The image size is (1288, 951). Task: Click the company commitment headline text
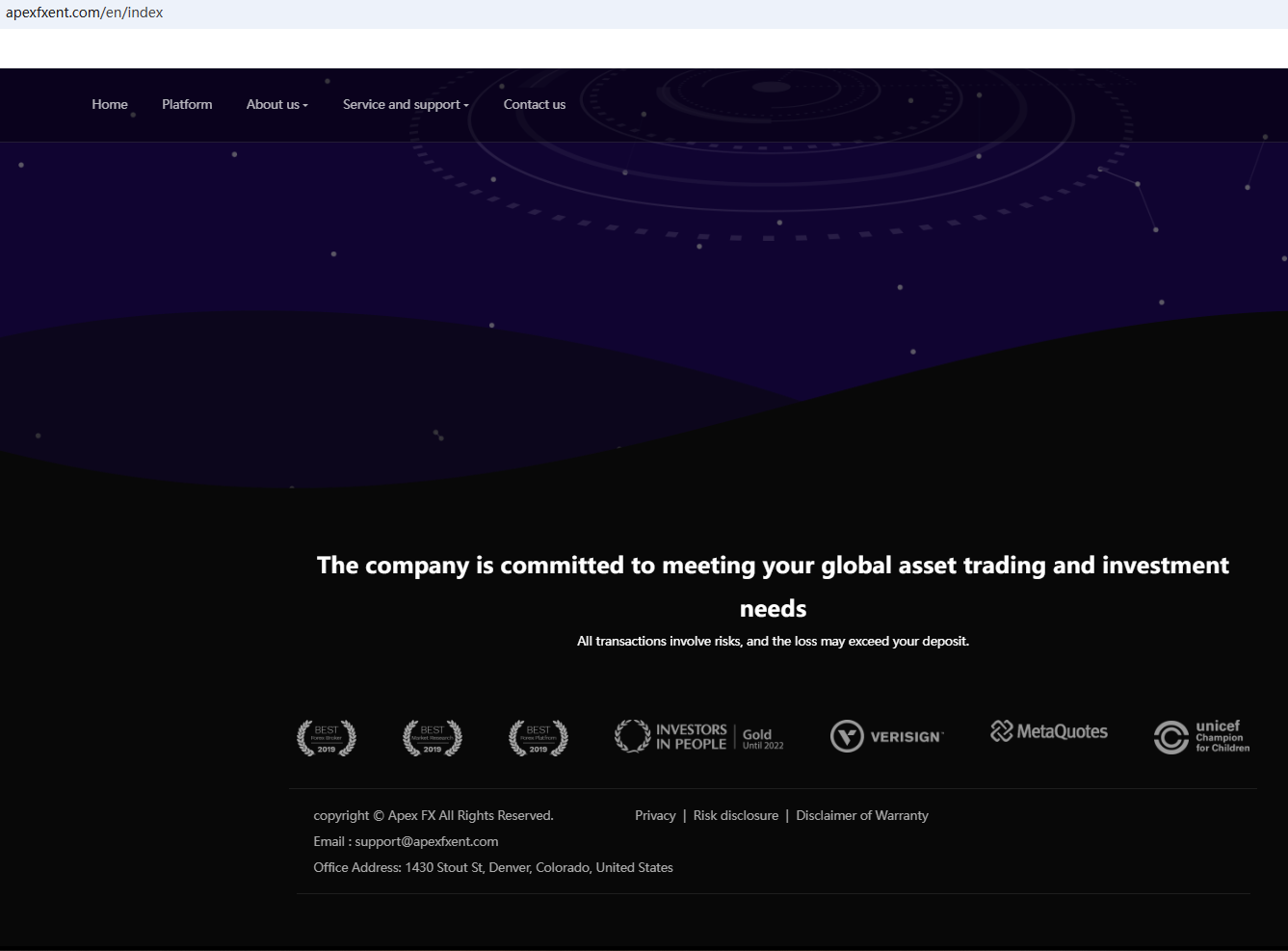pyautogui.click(x=773, y=566)
